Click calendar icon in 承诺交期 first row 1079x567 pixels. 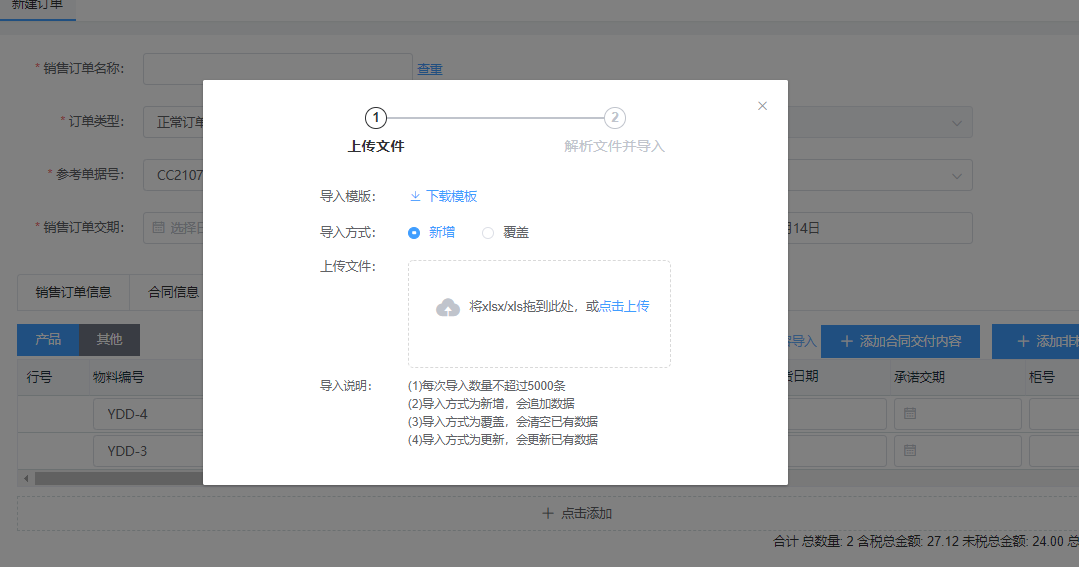coord(910,414)
